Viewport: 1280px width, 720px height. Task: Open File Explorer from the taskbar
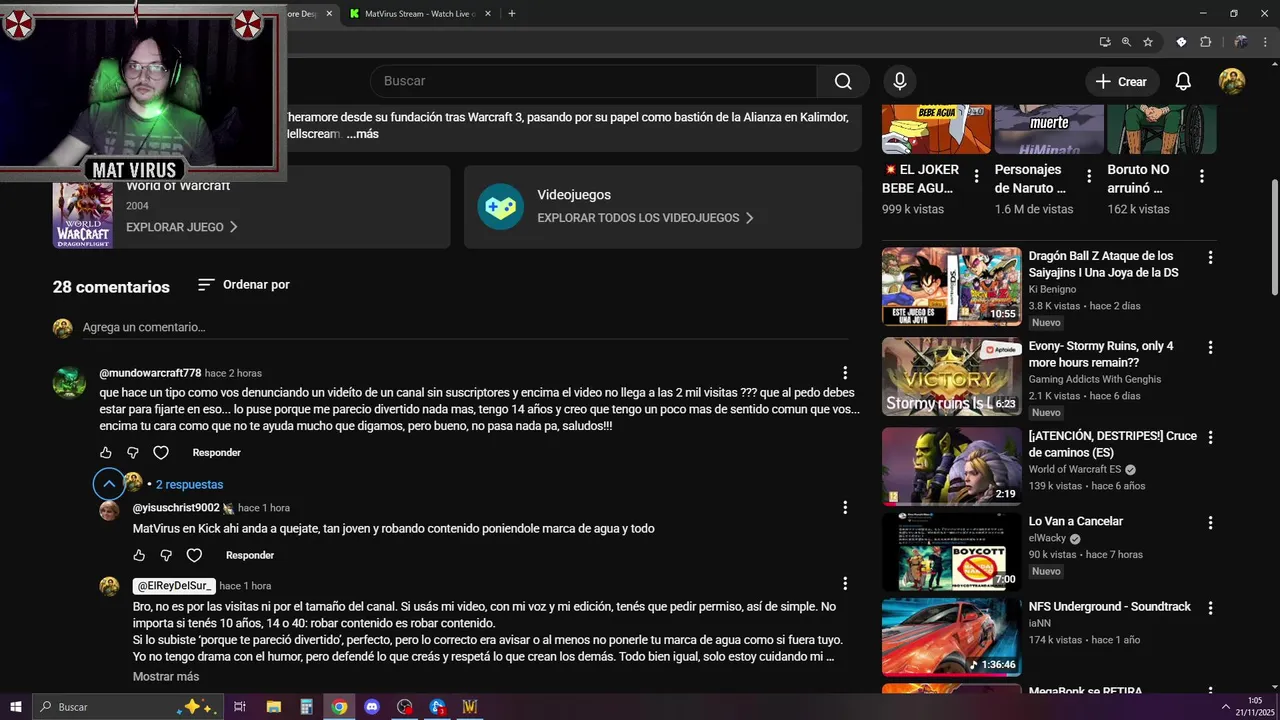[273, 707]
